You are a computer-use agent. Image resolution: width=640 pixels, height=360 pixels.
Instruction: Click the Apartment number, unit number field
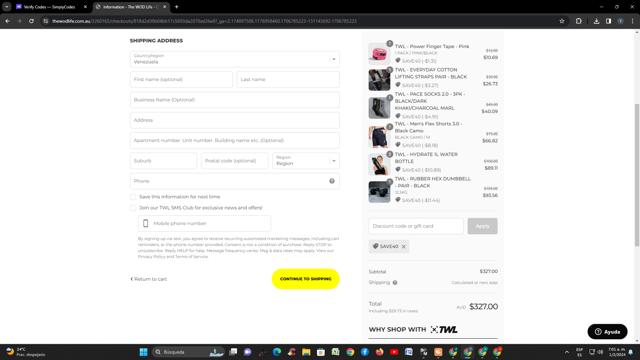coord(235,140)
